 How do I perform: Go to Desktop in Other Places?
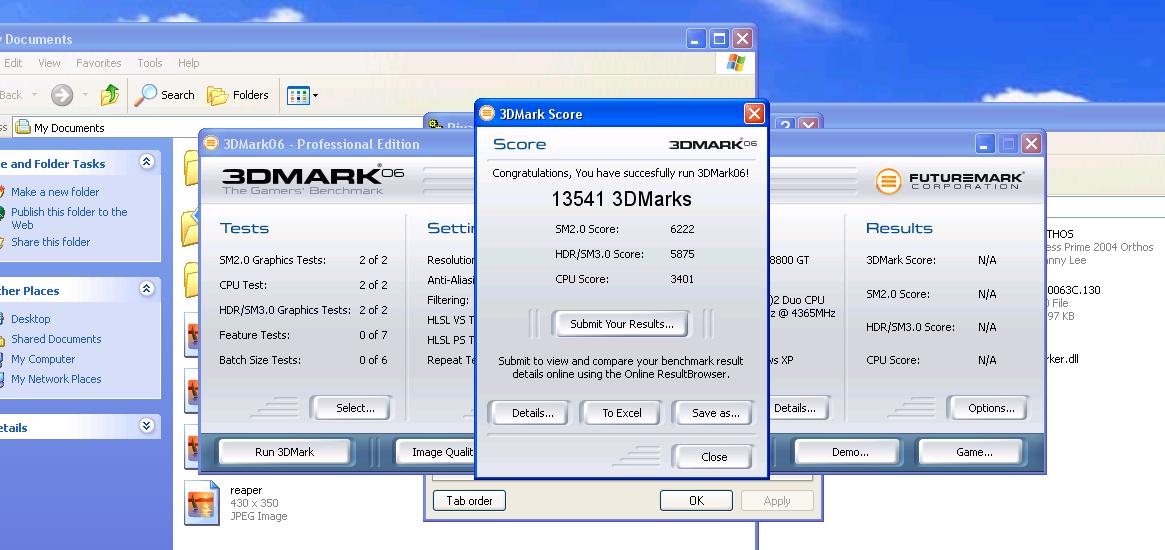tap(30, 319)
